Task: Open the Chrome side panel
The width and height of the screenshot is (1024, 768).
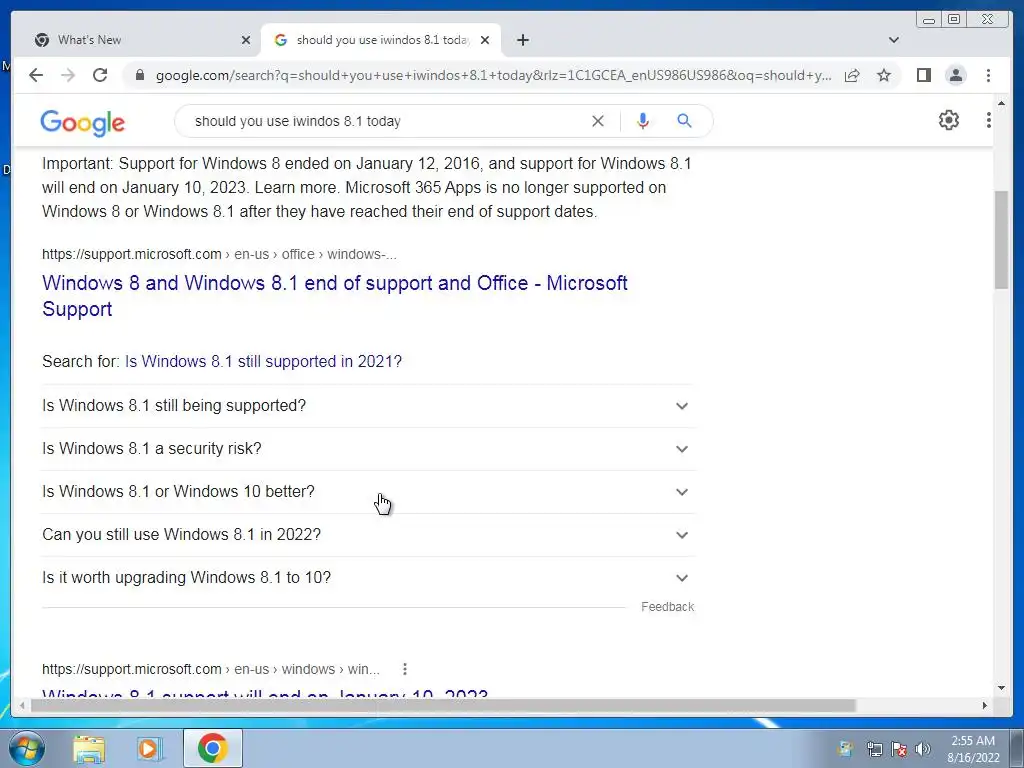Action: (923, 75)
